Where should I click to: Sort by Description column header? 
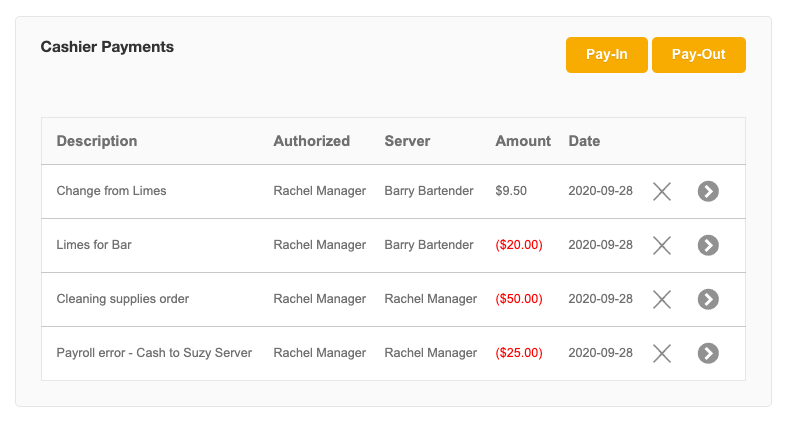click(x=97, y=141)
